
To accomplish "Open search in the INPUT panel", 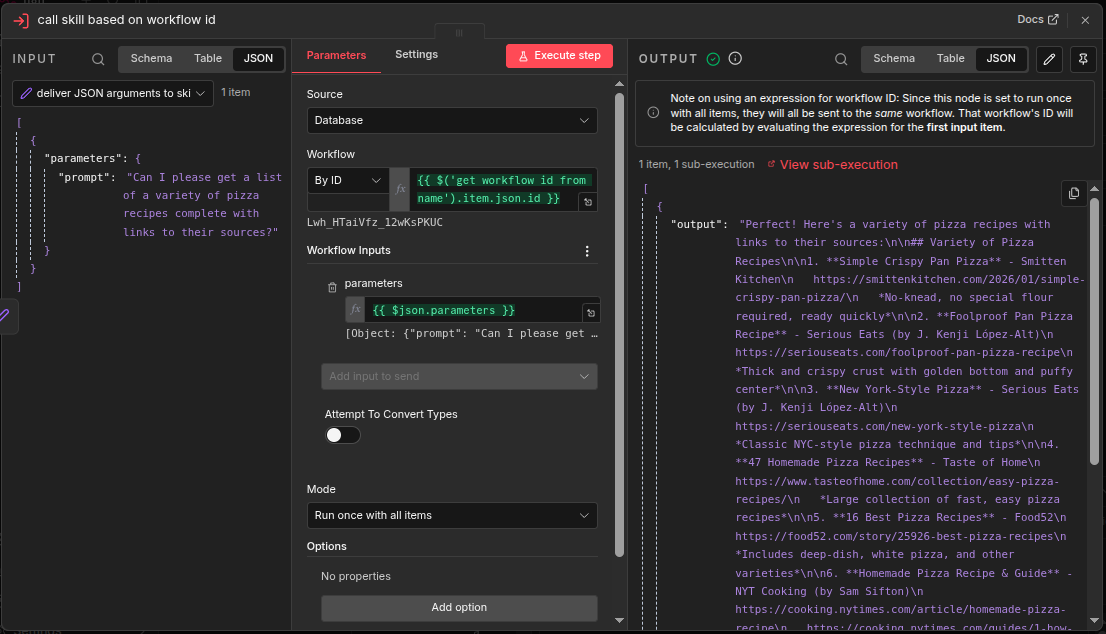I will (x=97, y=59).
